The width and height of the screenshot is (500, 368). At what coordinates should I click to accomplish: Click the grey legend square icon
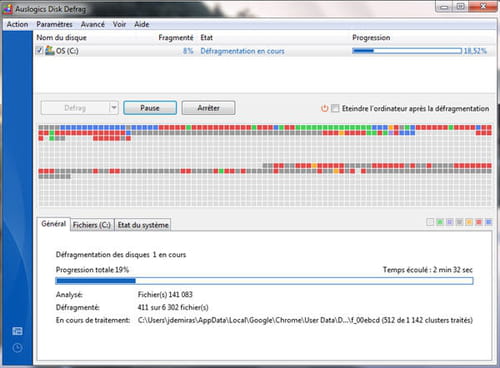(459, 222)
